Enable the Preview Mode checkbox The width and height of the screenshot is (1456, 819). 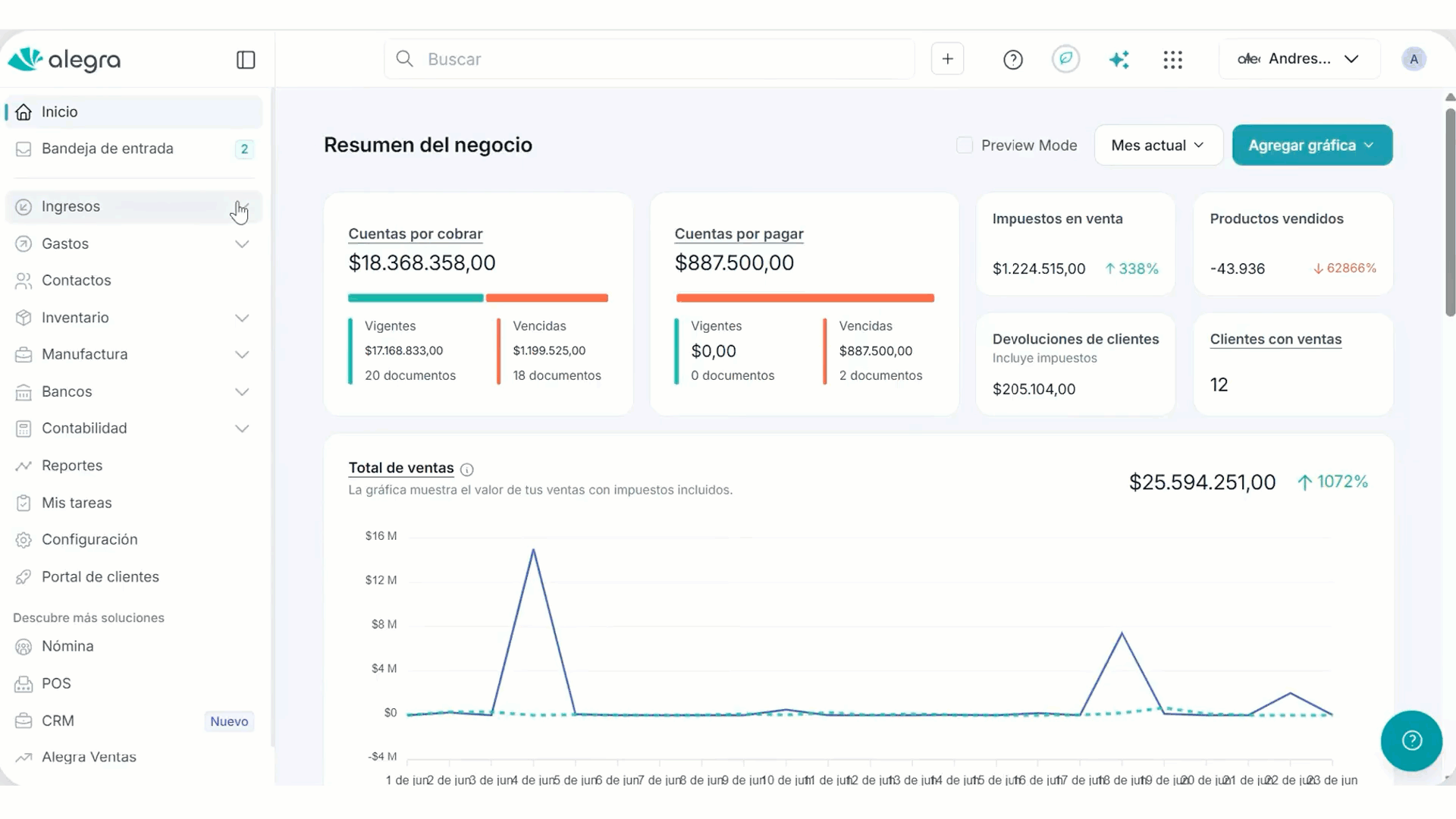[965, 145]
